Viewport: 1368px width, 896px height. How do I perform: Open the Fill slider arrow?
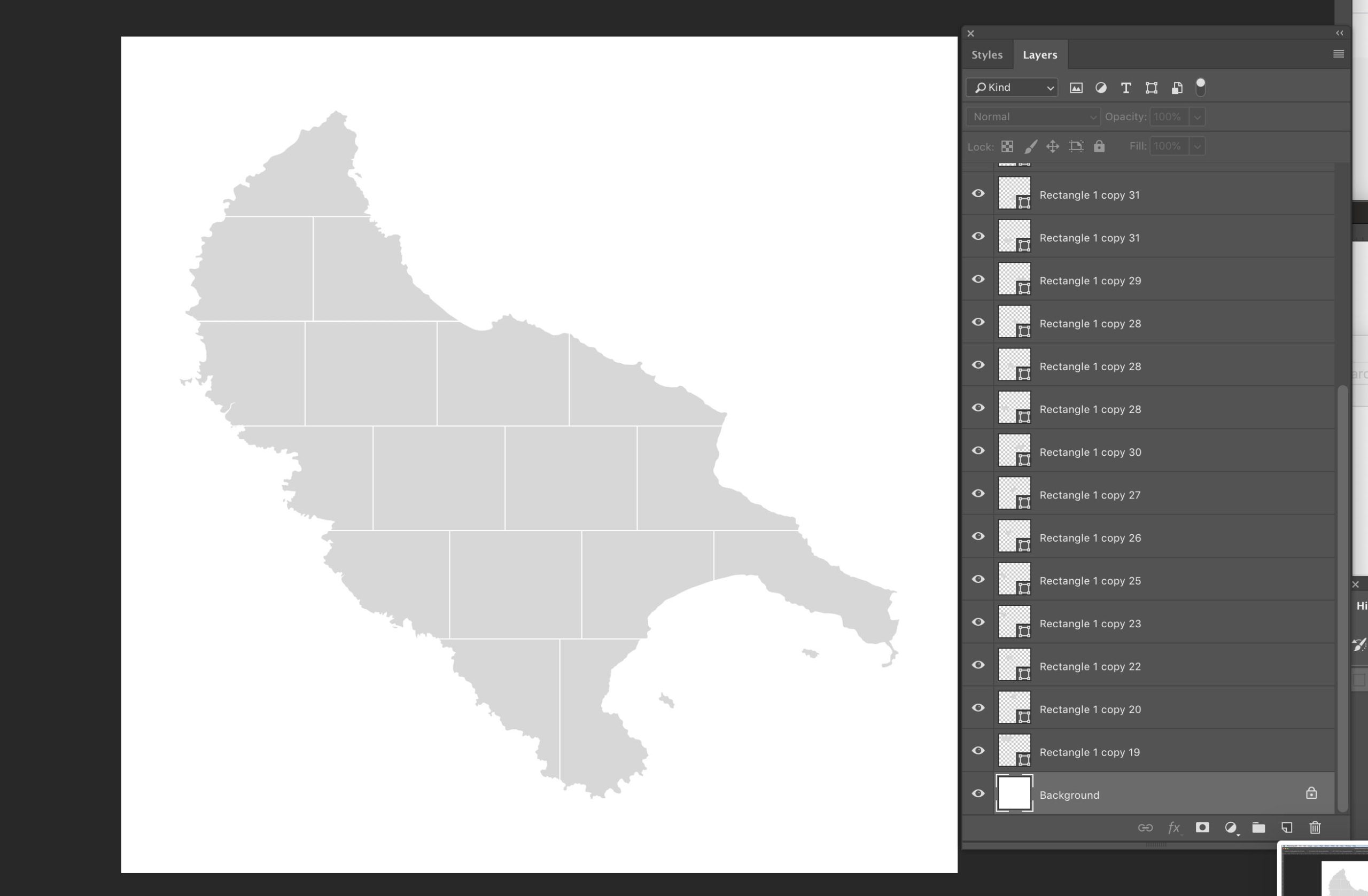(x=1198, y=146)
